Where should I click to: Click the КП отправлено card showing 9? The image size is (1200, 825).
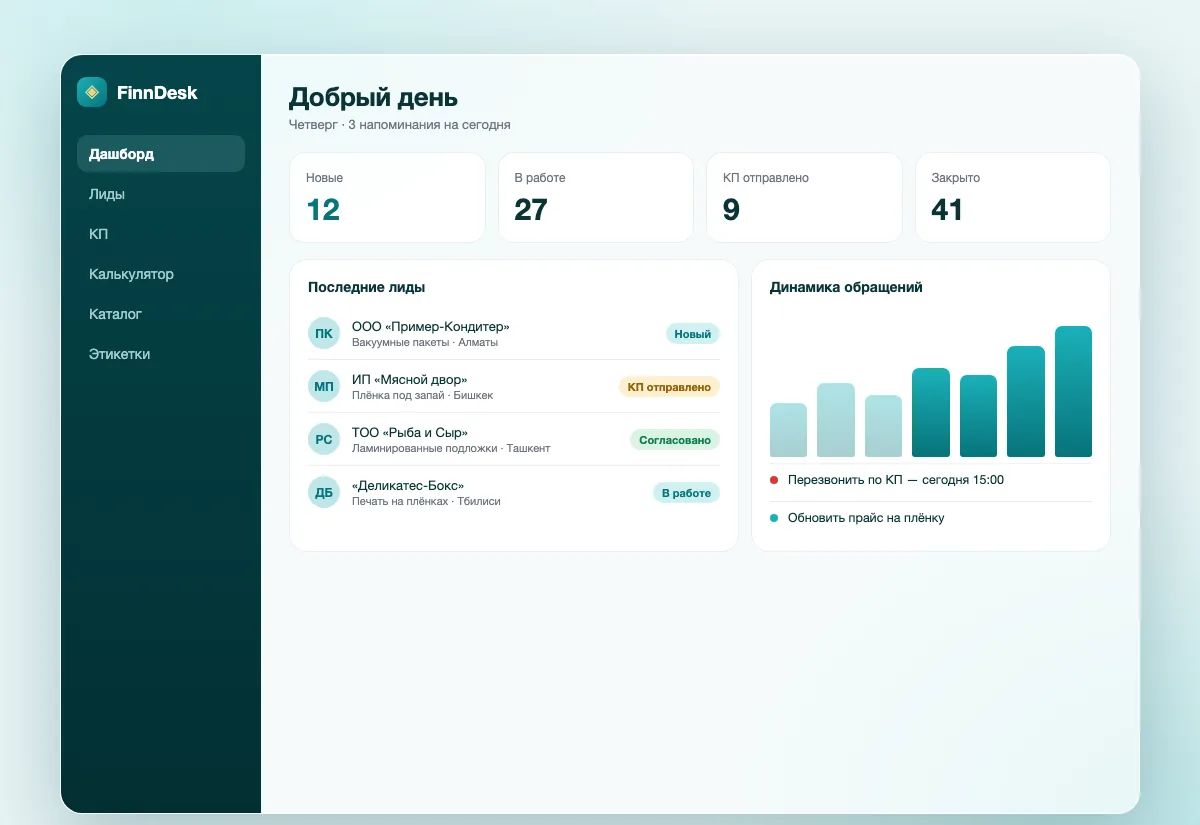pyautogui.click(x=804, y=197)
